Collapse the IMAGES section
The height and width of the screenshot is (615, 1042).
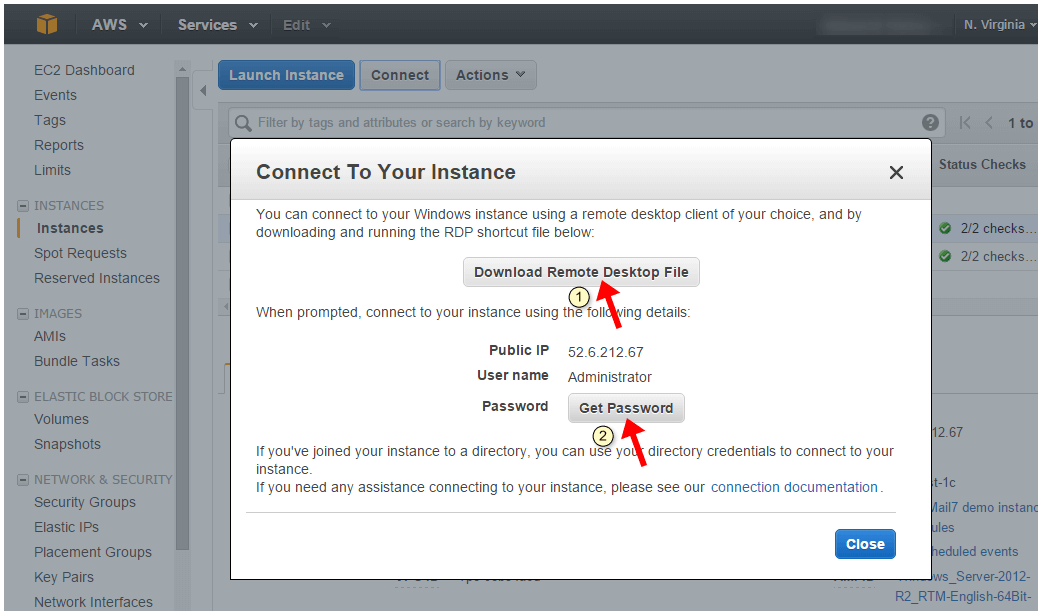click(x=23, y=314)
